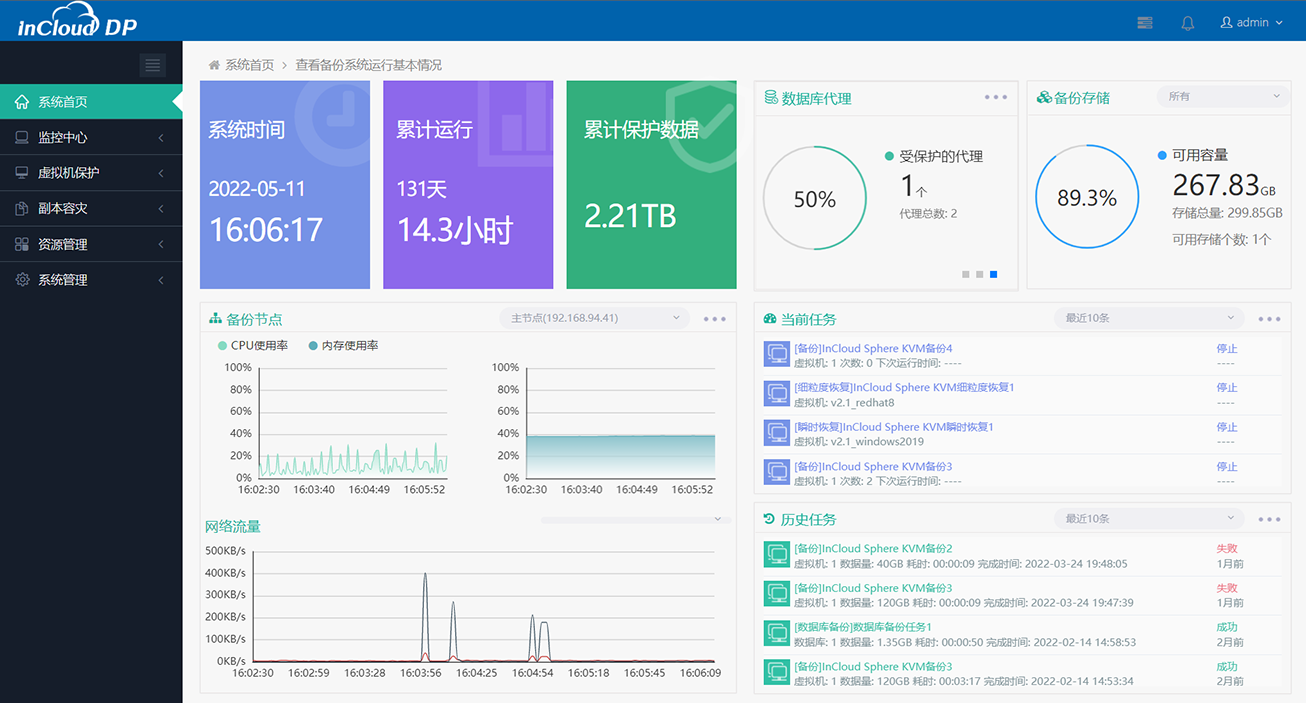Click the home icon in breadcrumb
The height and width of the screenshot is (703, 1306).
pyautogui.click(x=214, y=65)
